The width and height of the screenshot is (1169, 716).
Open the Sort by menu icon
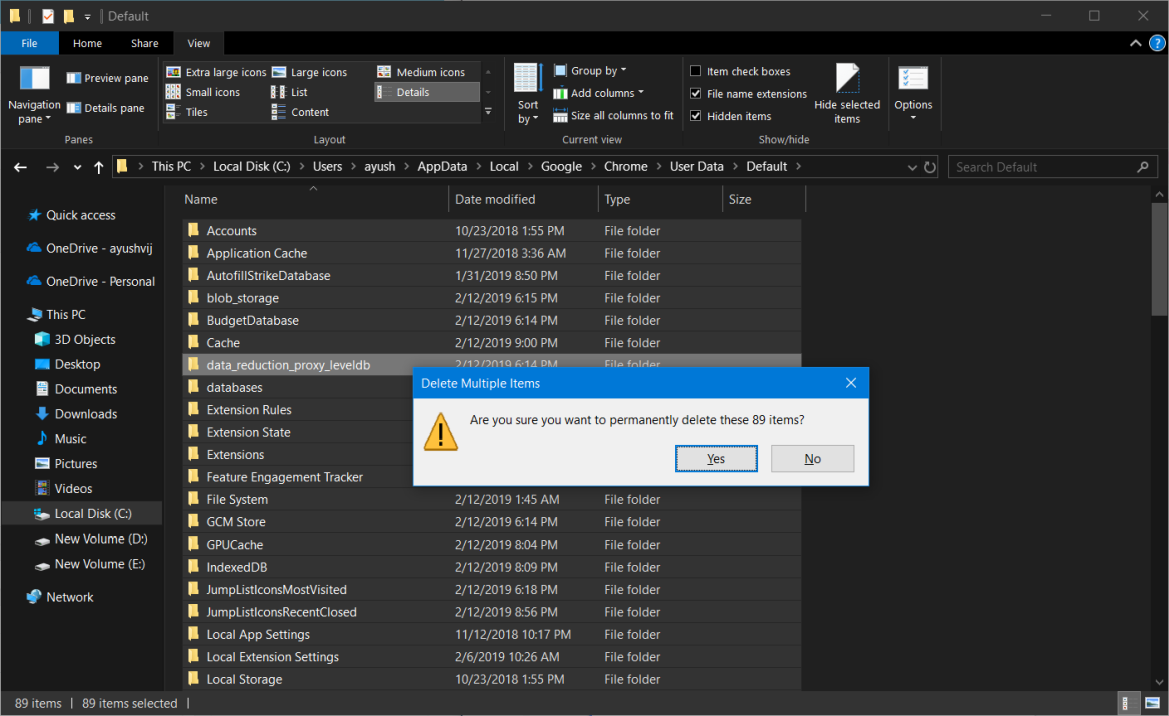pos(527,79)
